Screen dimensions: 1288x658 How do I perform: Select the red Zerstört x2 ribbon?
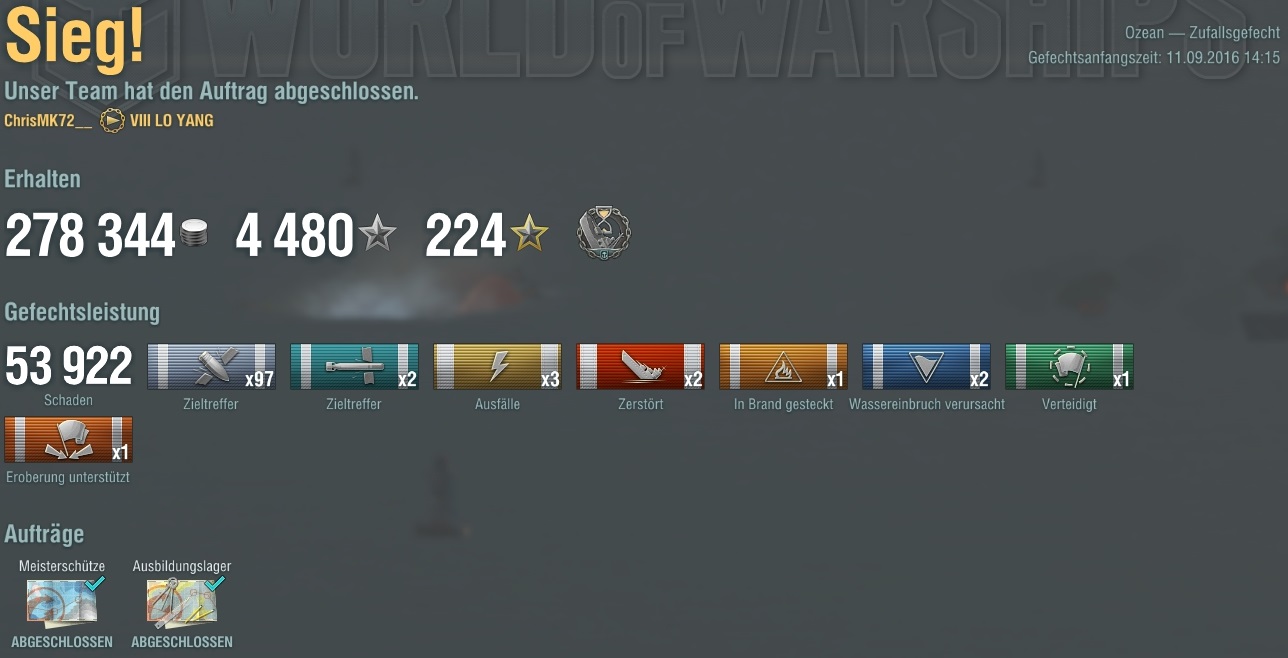[x=640, y=366]
